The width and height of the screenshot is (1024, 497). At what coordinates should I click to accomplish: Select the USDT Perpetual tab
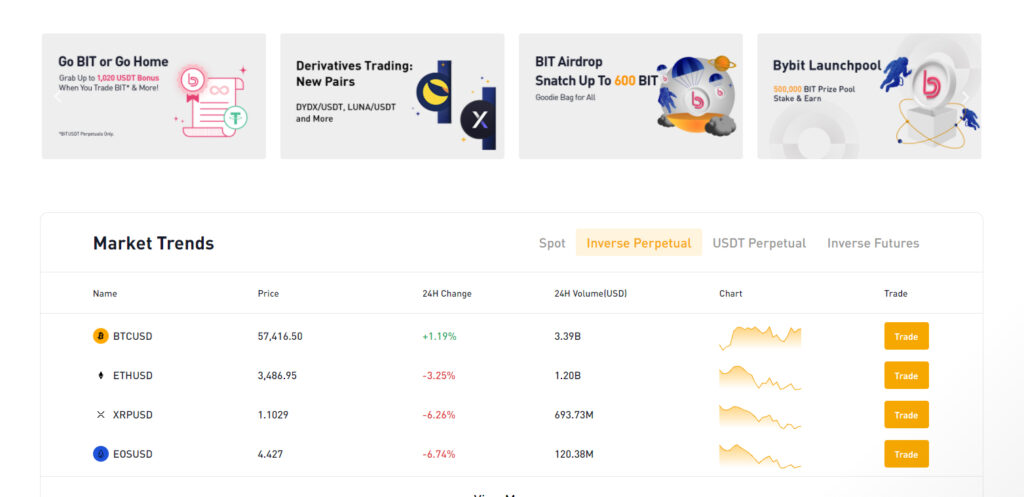[x=759, y=243]
